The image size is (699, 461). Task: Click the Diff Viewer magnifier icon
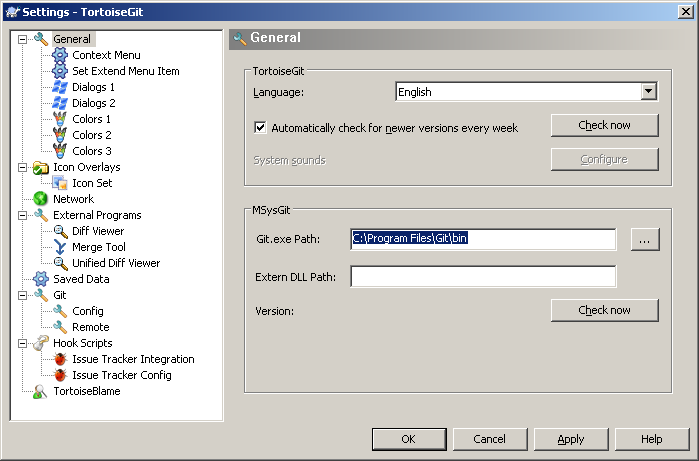60,231
